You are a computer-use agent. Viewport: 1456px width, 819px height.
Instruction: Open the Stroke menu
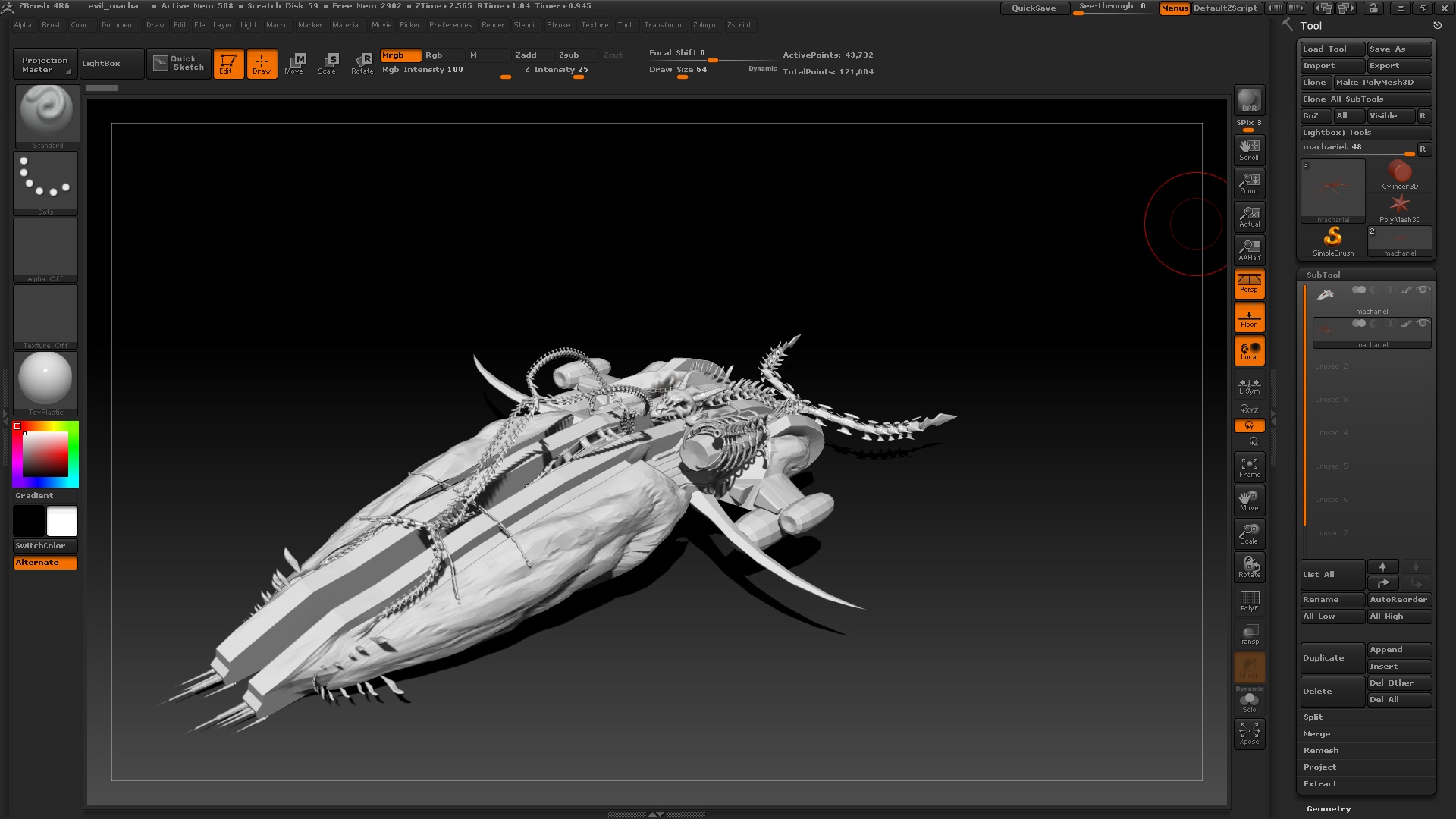(558, 25)
